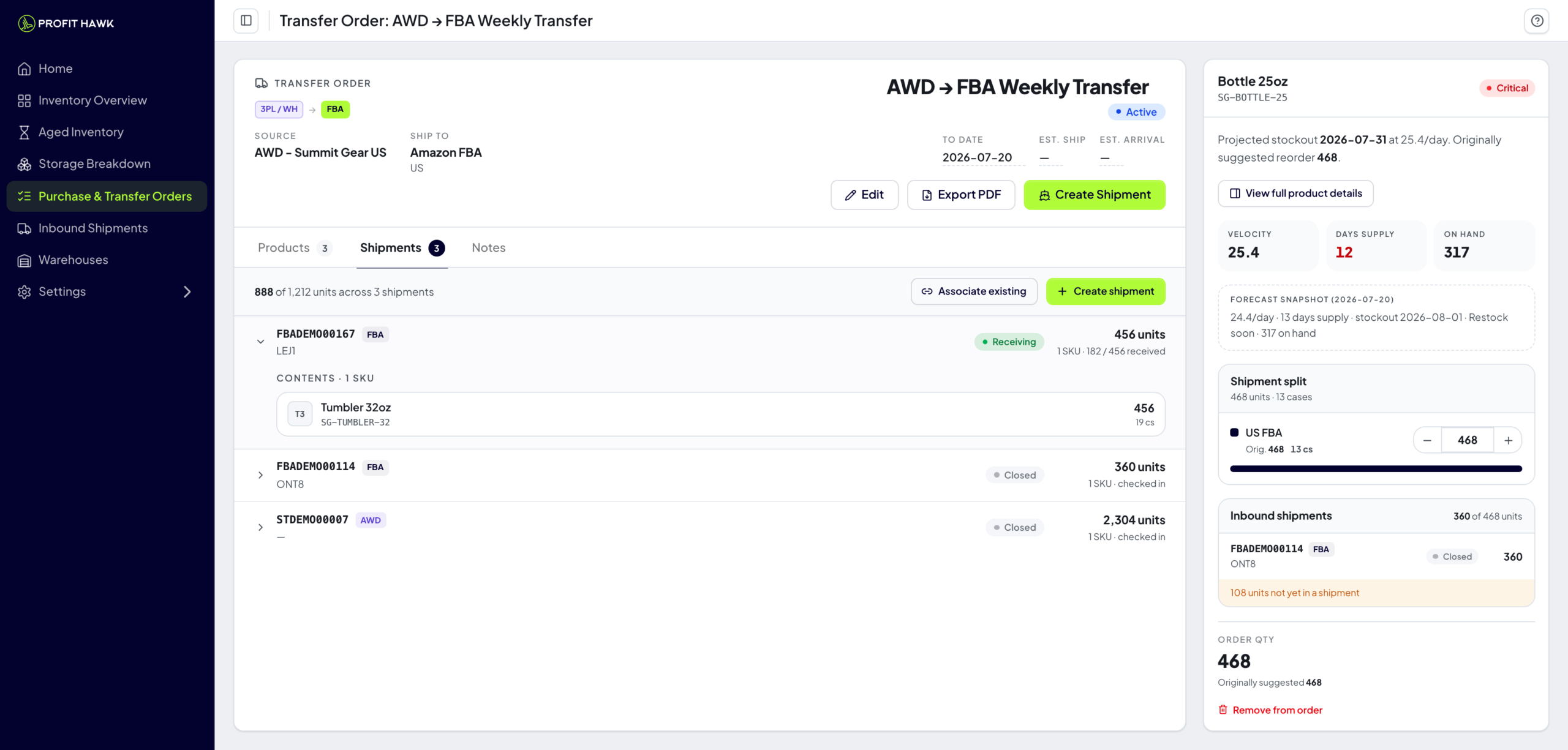Screen dimensions: 1568x750
Task: Click the Transfer Order truck icon
Action: pyautogui.click(x=262, y=83)
